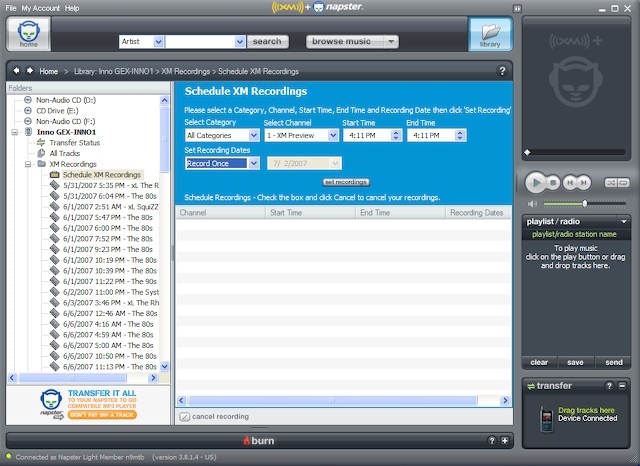Skip to the next track
The image size is (640, 466).
click(584, 183)
